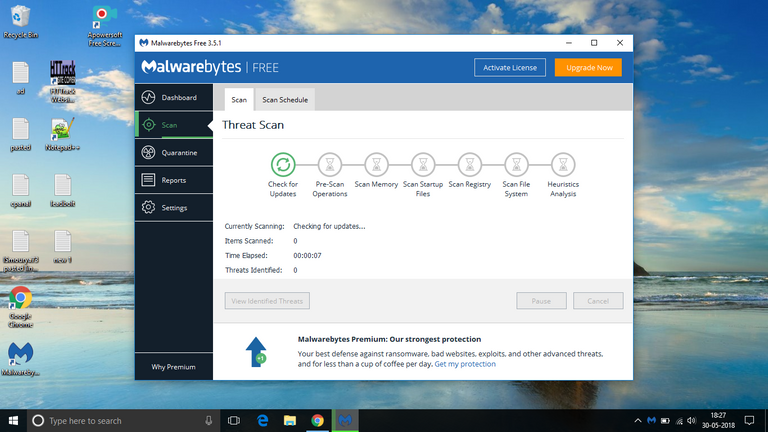Click the Scan target icon in sidebar
This screenshot has height=432, width=768.
click(x=148, y=125)
